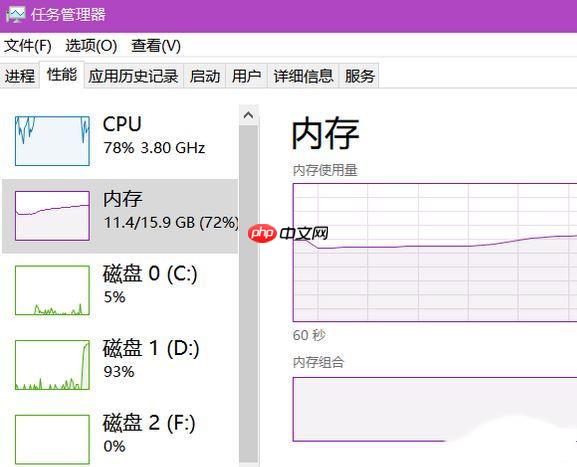Select the 磁盘 1 (D:) graph thumbnail
The width and height of the screenshot is (577, 467).
(x=52, y=365)
